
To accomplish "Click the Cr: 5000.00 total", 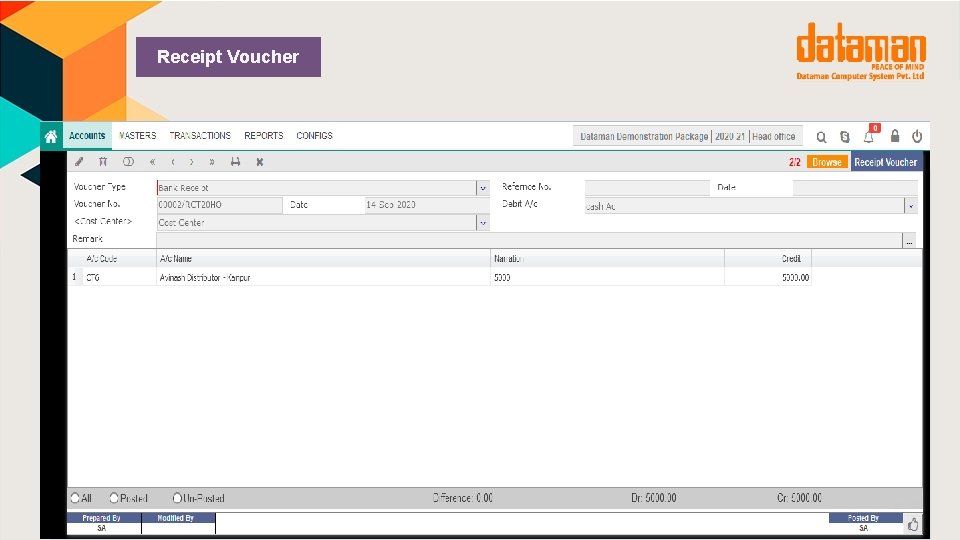I will tap(799, 498).
